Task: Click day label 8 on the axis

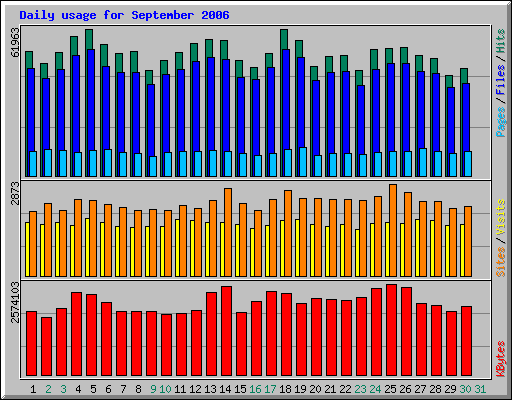Action: click(x=138, y=389)
